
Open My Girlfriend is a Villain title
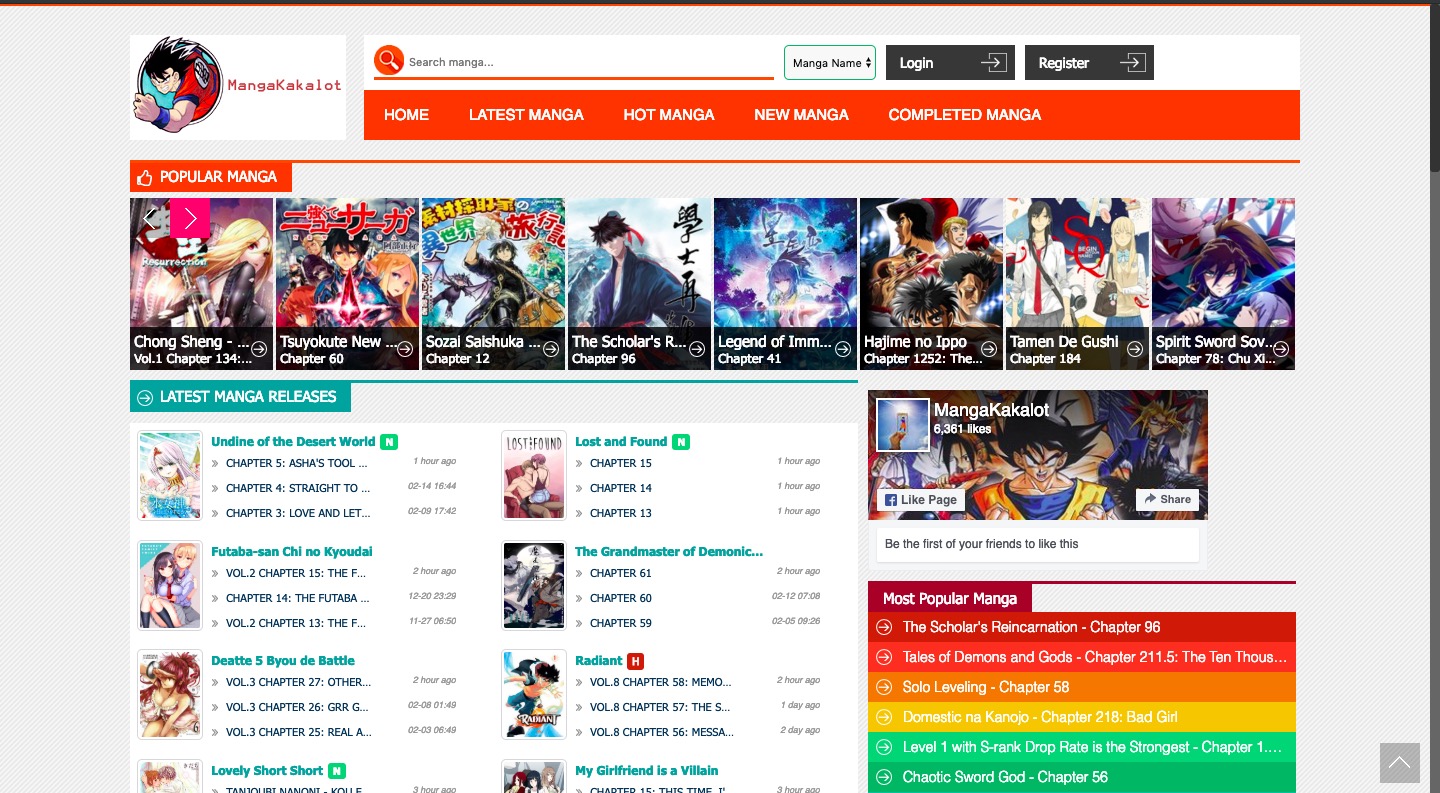pyautogui.click(x=647, y=771)
